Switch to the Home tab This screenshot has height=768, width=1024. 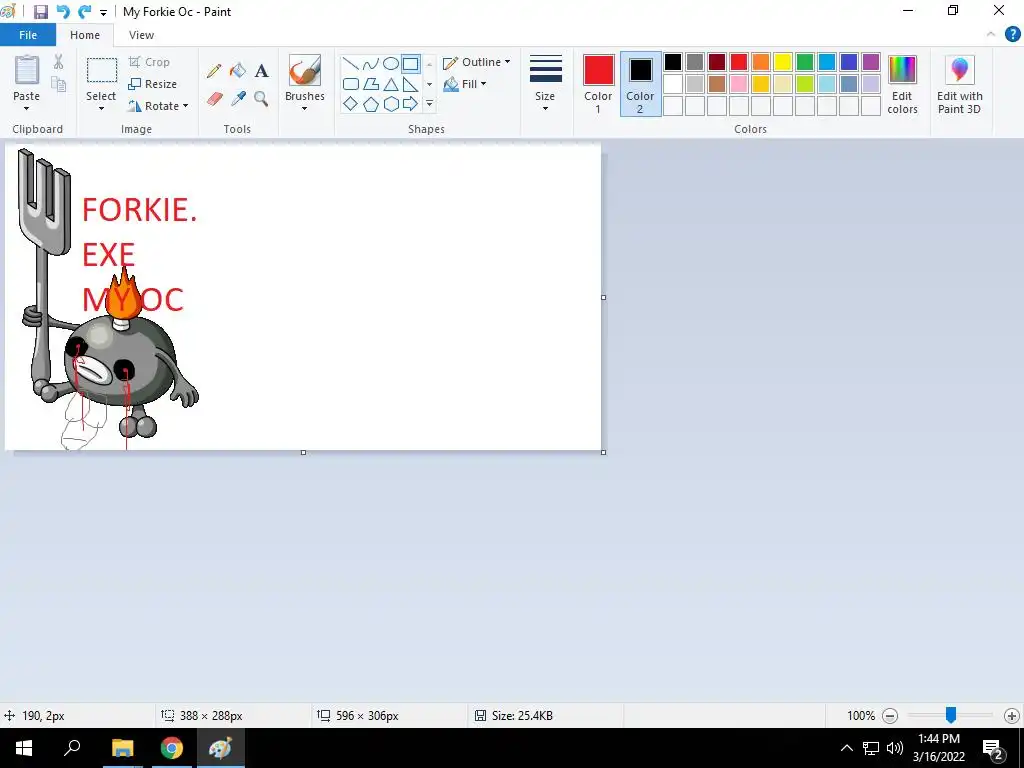click(x=85, y=35)
